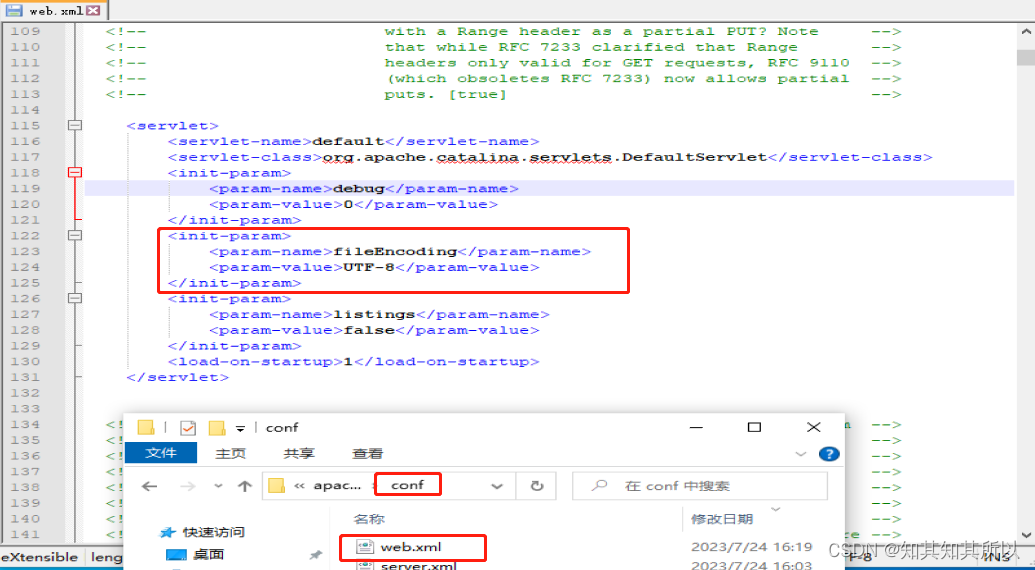Collapse the init-param fold marker at line 126
Viewport: 1035px width, 570px height.
pos(75,298)
